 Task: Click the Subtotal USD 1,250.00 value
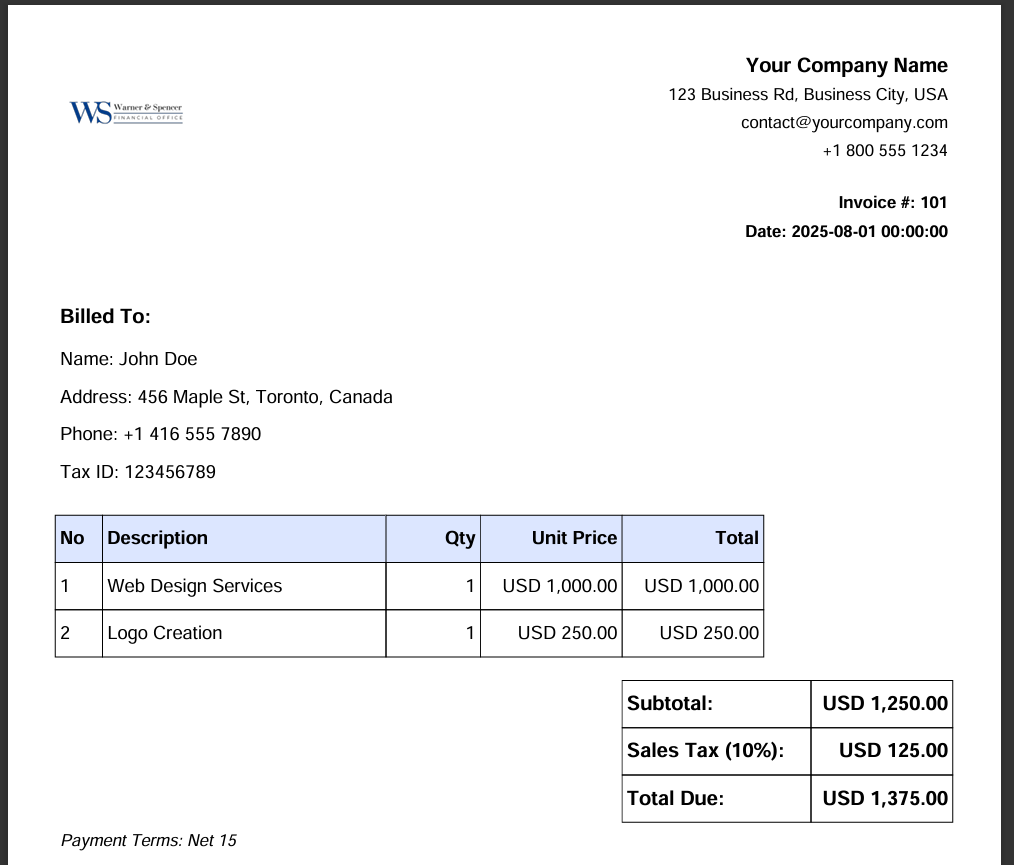[885, 703]
